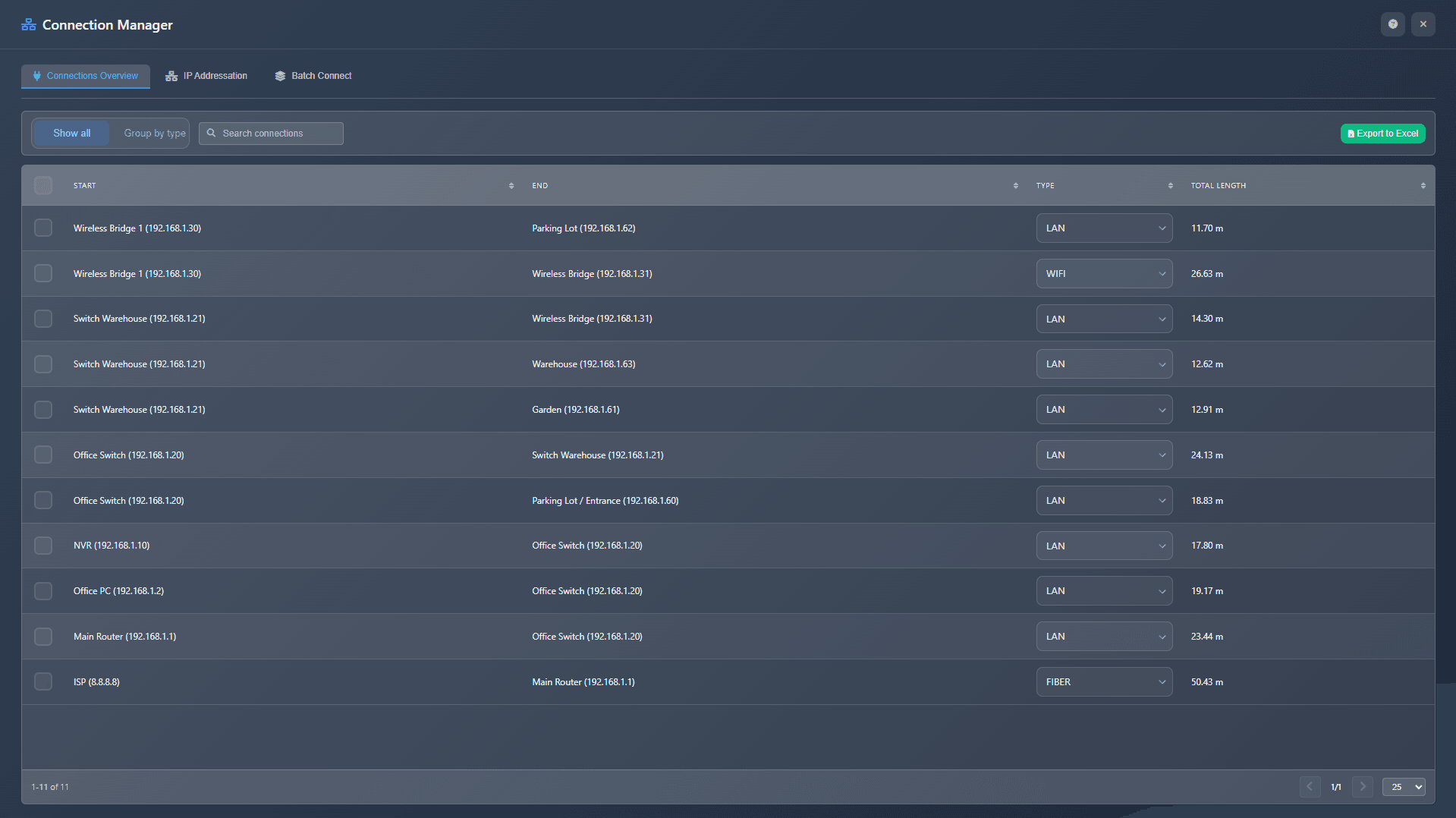Sort by the TYPE column sort arrows
Screen dimensions: 1456x818
1170,186
